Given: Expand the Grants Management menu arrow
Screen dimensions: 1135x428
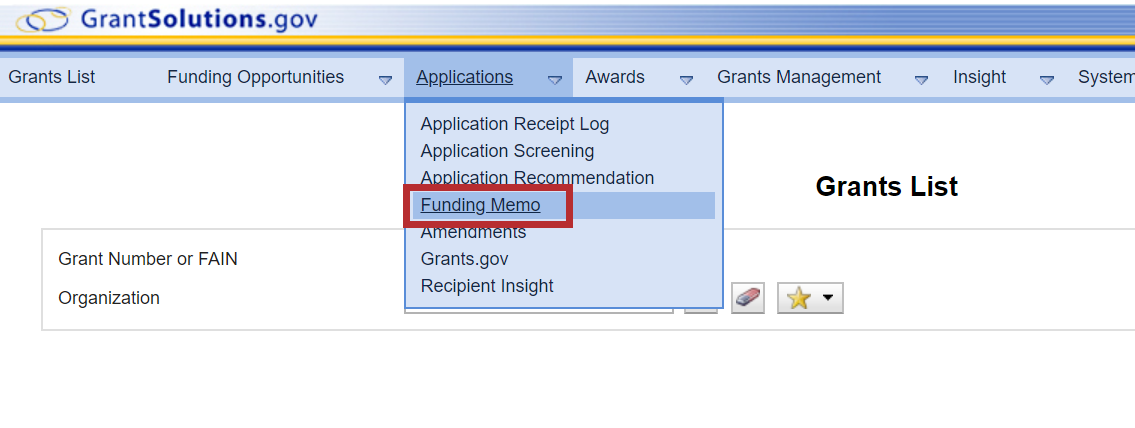Looking at the screenshot, I should pos(921,79).
